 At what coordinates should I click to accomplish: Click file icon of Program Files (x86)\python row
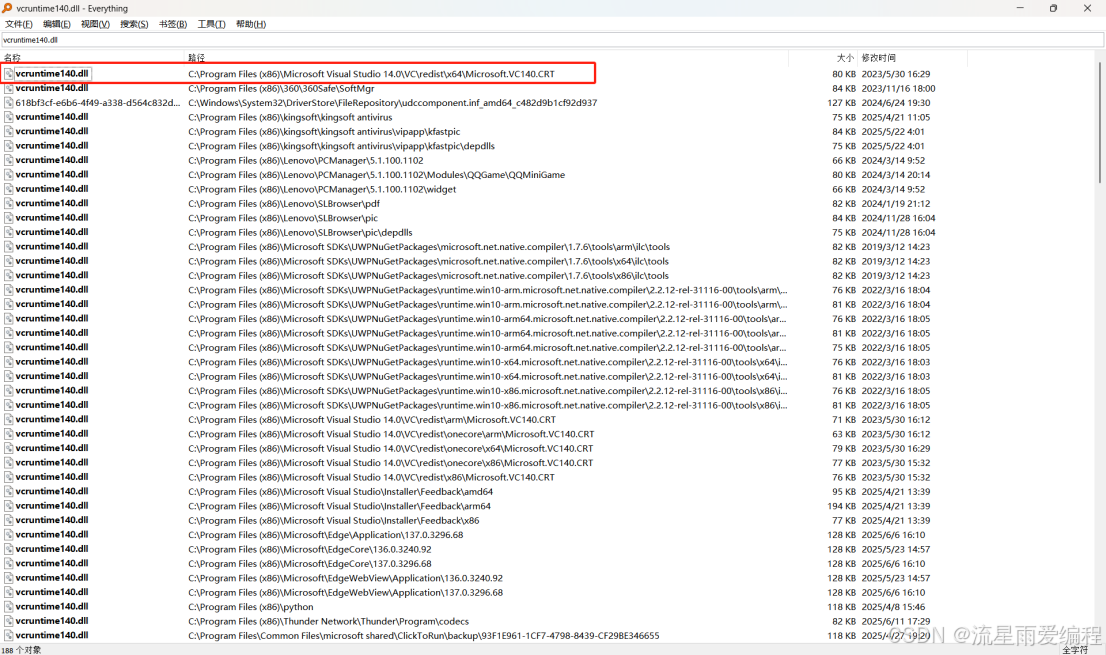[8, 606]
